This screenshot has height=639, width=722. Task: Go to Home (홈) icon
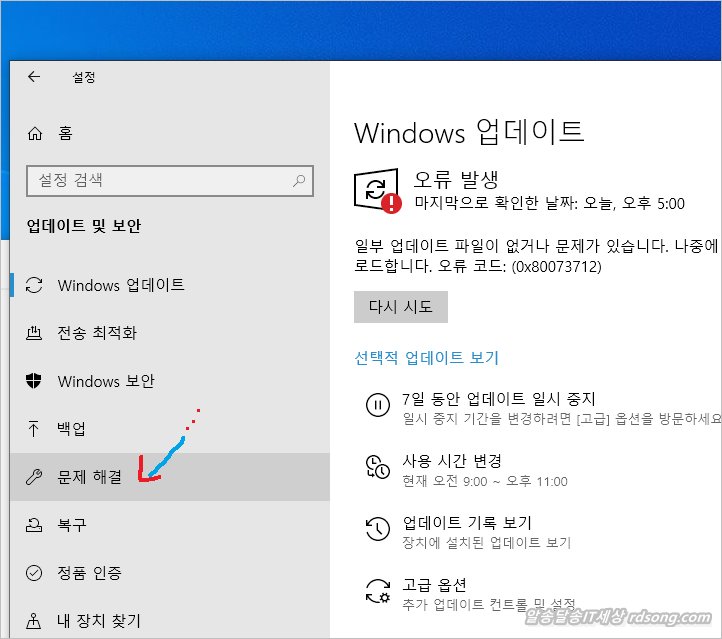click(35, 134)
